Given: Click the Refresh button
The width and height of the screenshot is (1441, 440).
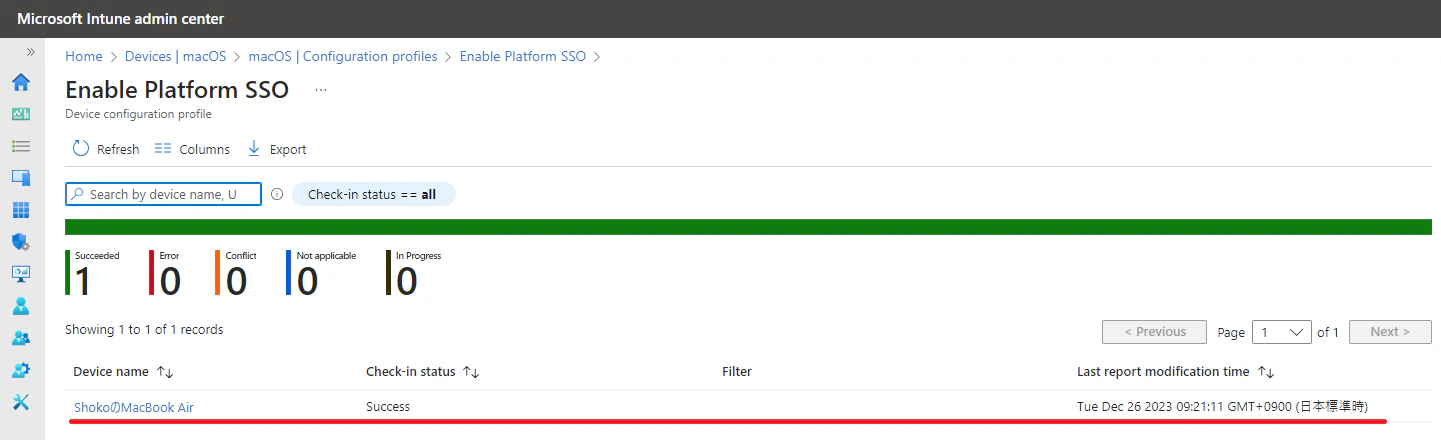Looking at the screenshot, I should pos(106,149).
